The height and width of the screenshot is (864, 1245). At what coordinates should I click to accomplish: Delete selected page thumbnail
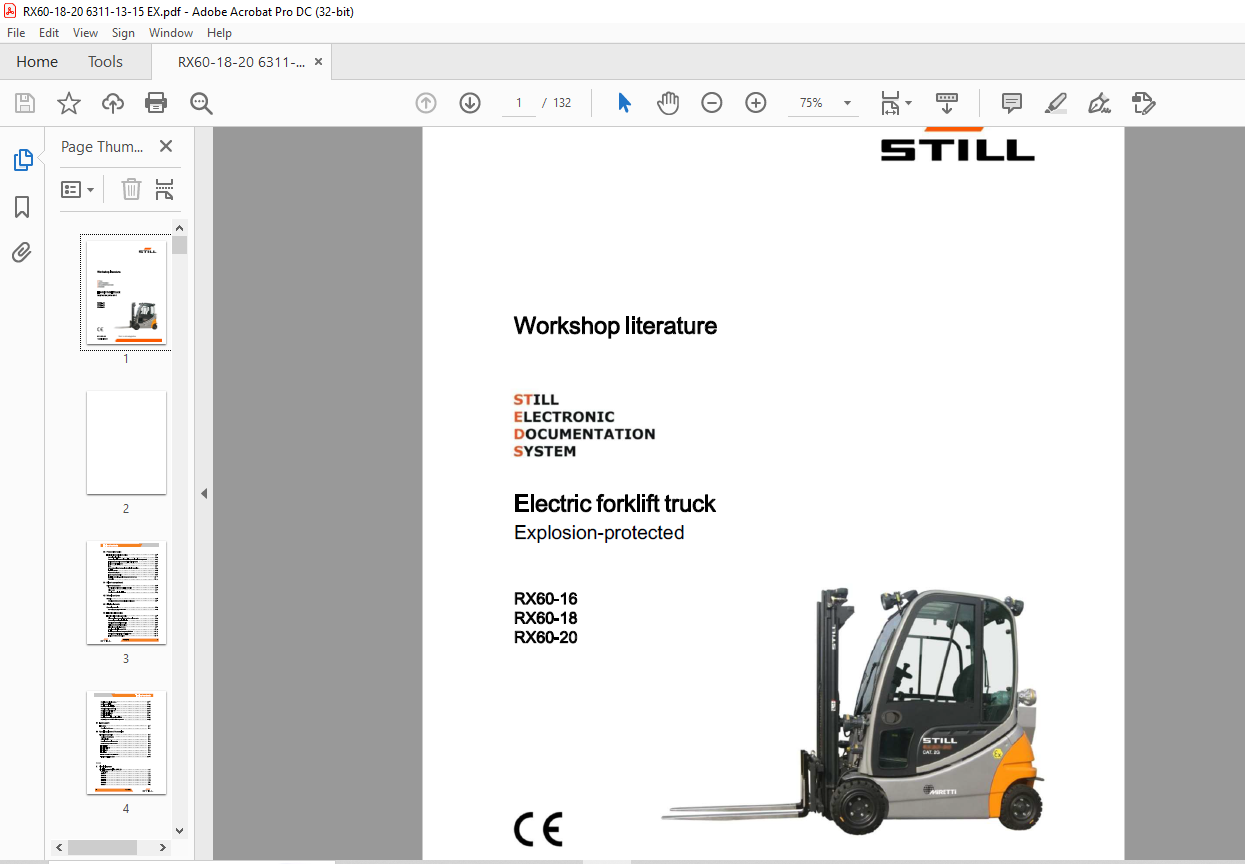pyautogui.click(x=131, y=189)
